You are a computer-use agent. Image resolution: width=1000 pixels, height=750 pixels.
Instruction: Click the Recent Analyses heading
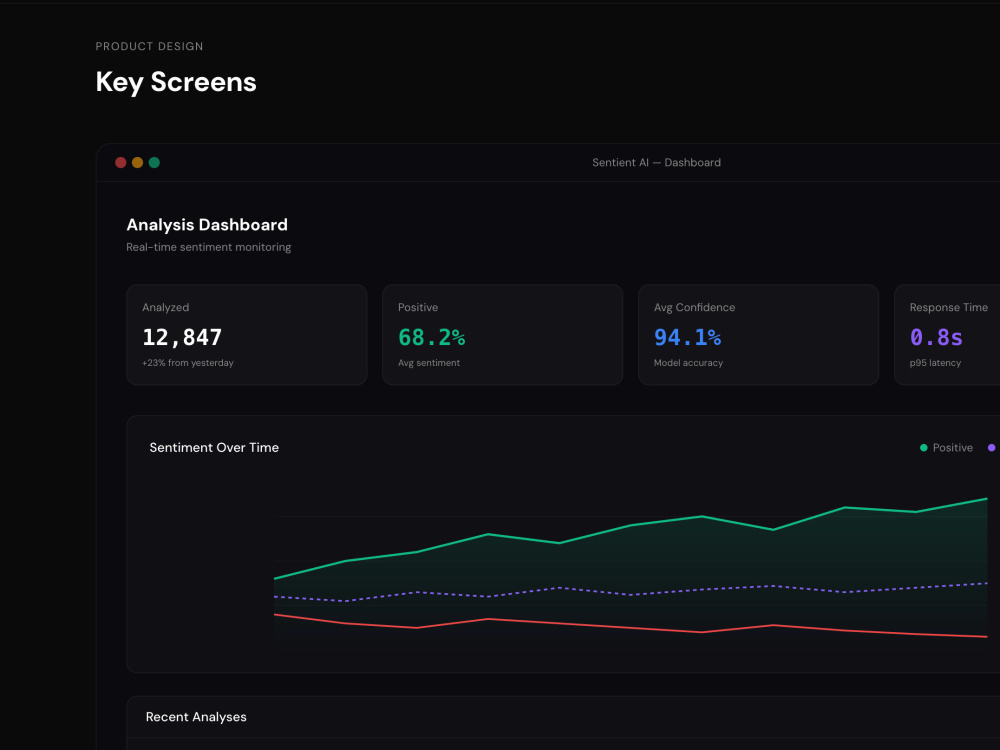click(x=196, y=717)
